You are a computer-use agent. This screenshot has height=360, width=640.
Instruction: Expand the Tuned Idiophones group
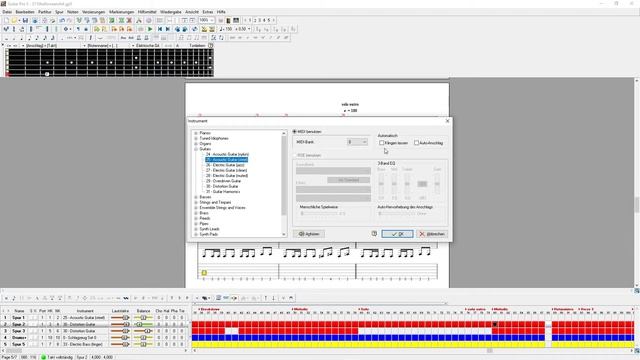[x=196, y=138]
